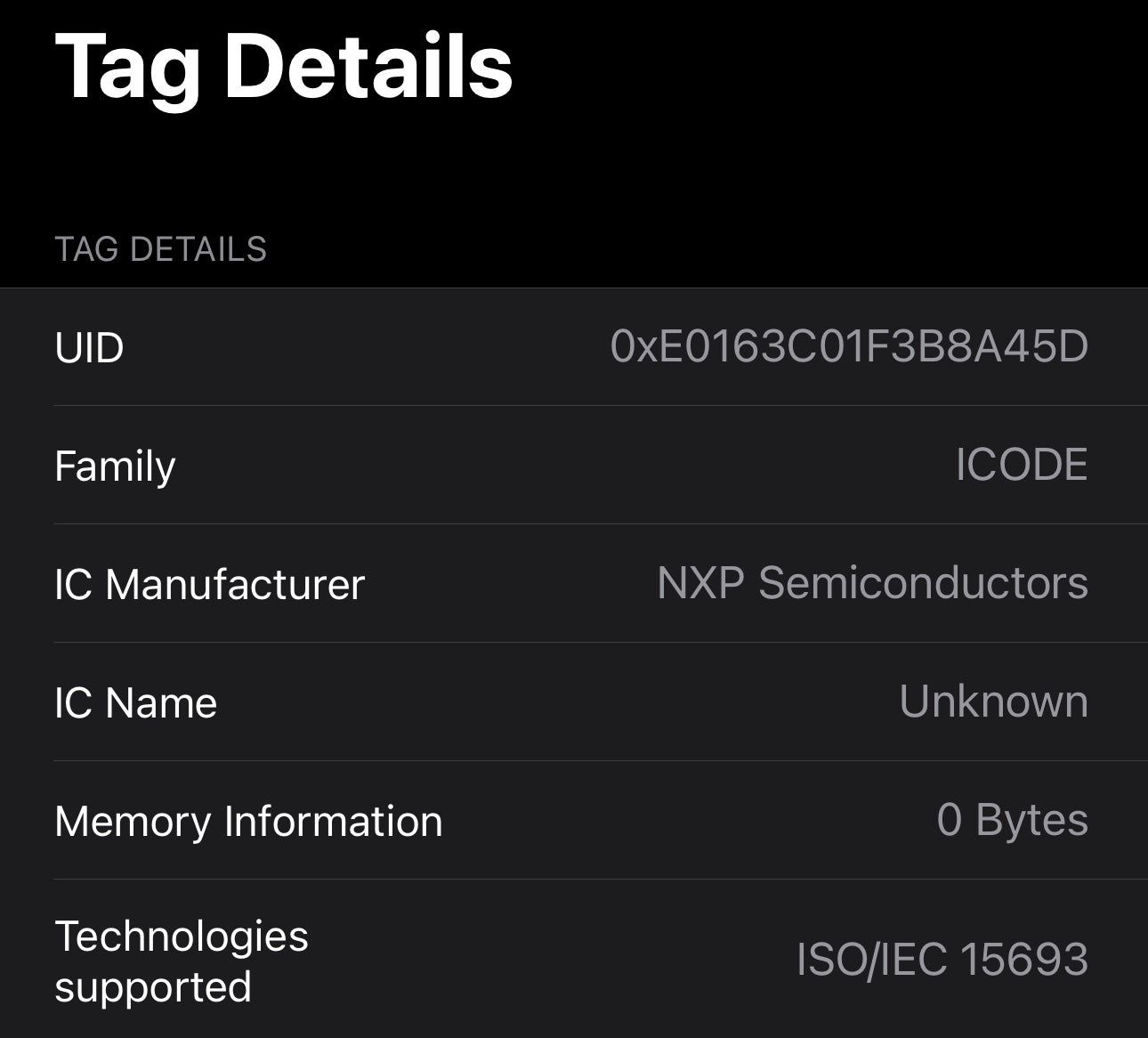Tap the word "Semiconductors" in manufacturer value

coord(923,584)
